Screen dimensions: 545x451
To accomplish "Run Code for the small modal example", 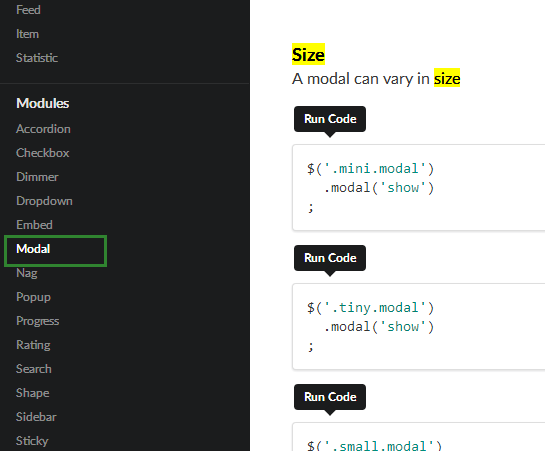I will pos(330,397).
